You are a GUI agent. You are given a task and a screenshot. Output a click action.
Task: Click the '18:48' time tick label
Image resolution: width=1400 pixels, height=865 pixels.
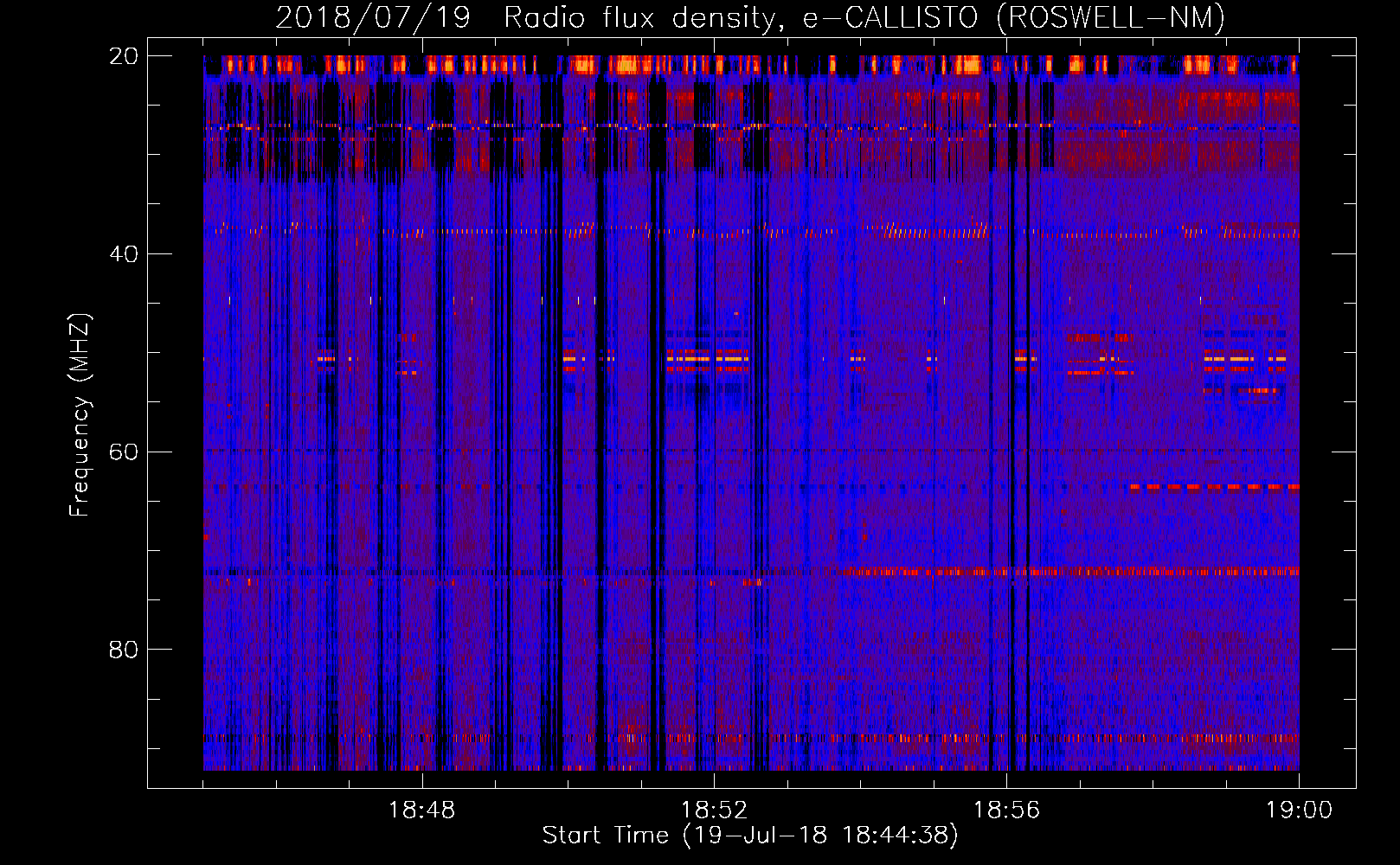[x=421, y=811]
